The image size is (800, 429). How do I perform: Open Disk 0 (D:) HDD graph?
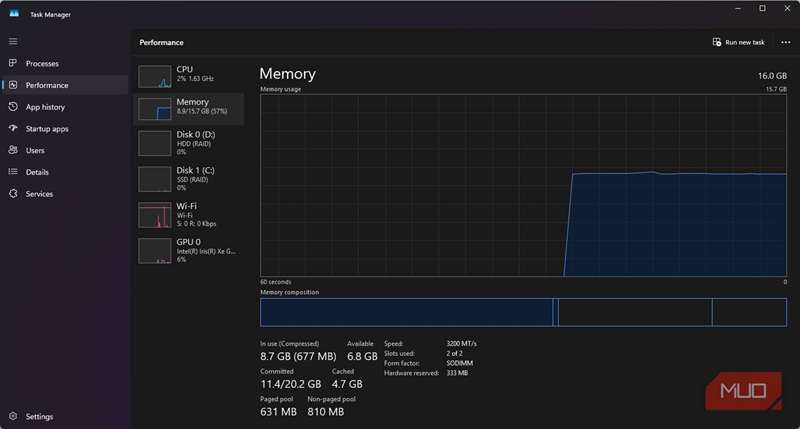click(x=188, y=142)
